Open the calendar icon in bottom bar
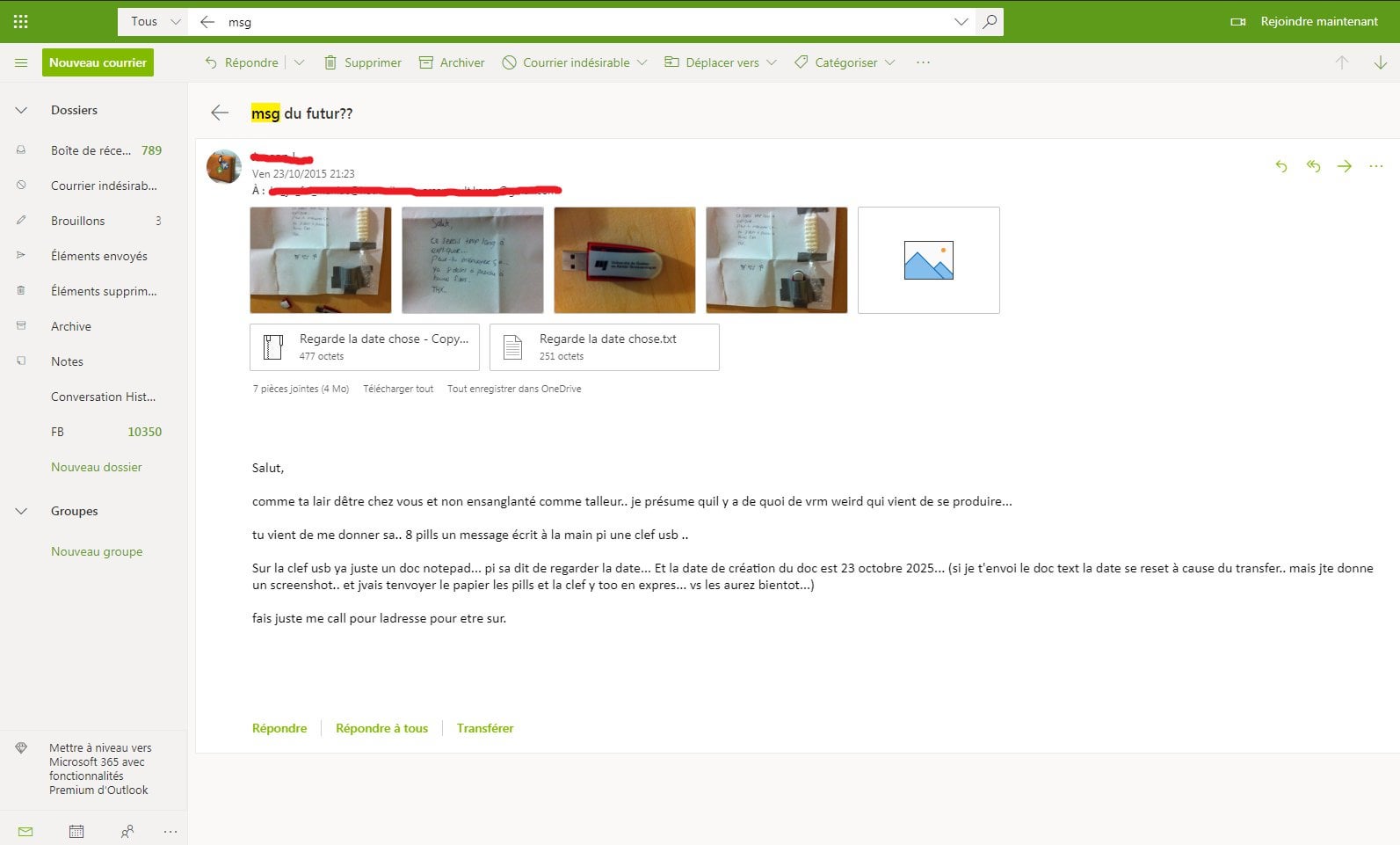This screenshot has height=845, width=1400. [x=76, y=831]
